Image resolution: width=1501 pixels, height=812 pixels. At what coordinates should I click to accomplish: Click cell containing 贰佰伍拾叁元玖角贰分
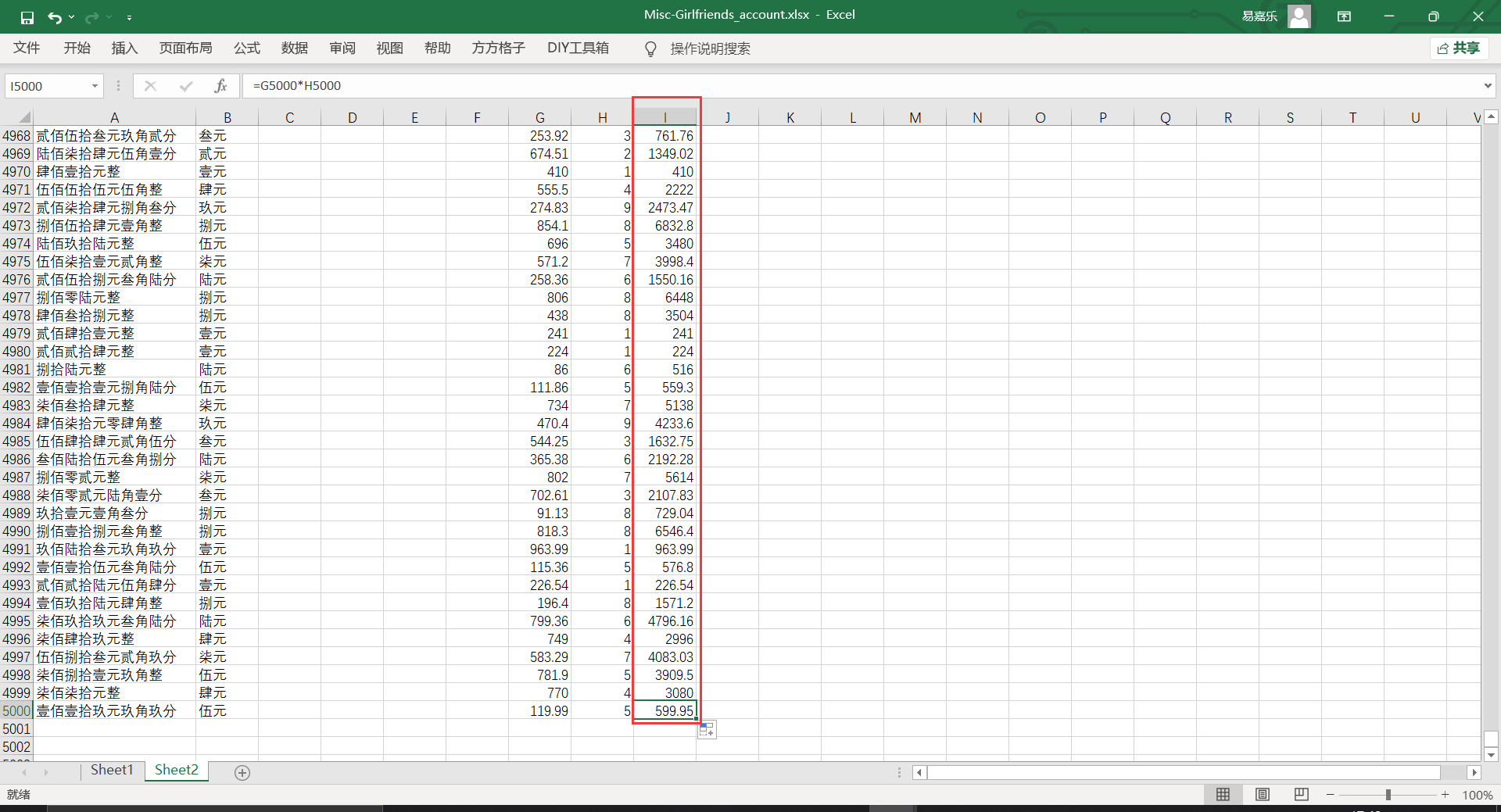tap(114, 136)
